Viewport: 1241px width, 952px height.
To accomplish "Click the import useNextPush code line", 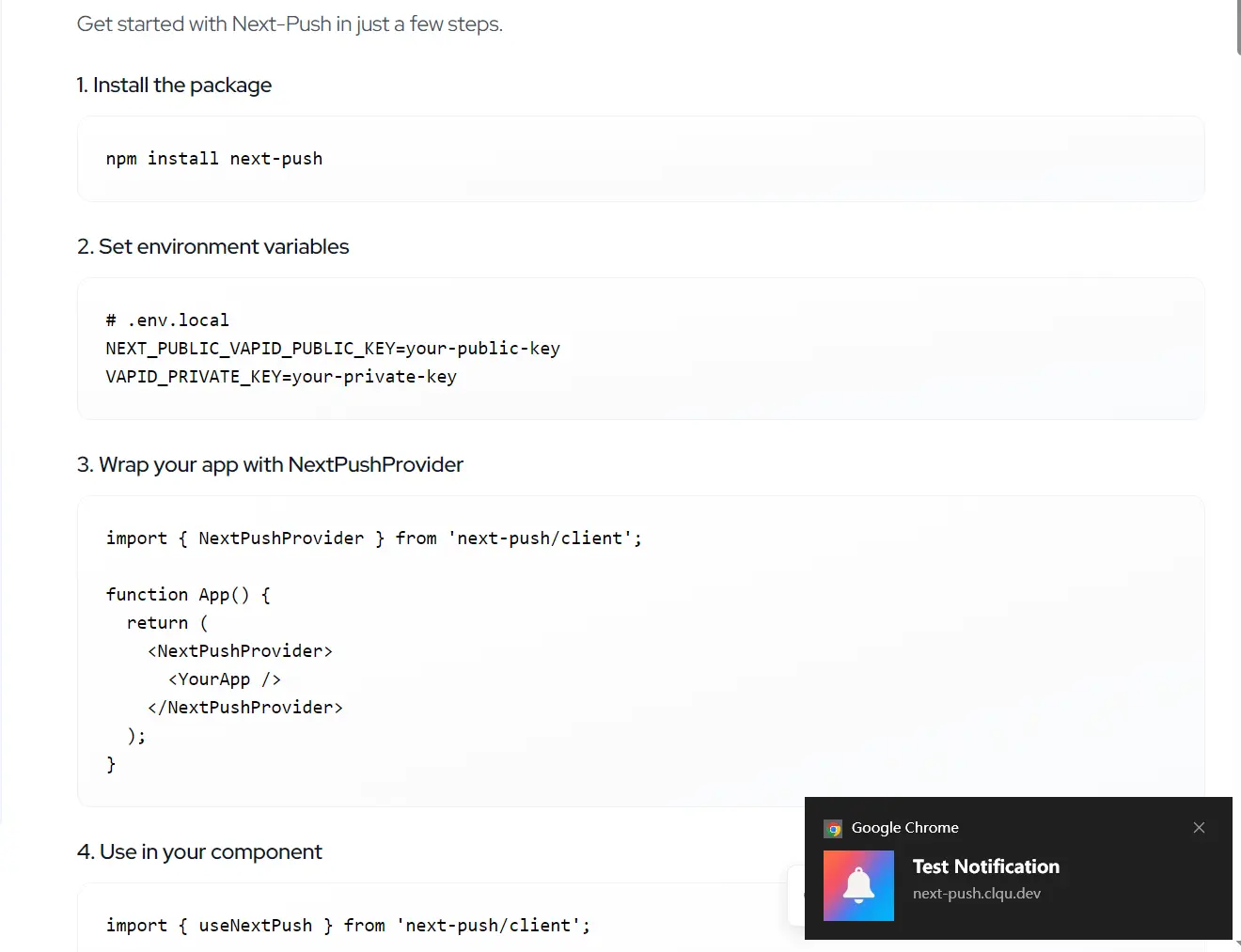I will pos(348,926).
